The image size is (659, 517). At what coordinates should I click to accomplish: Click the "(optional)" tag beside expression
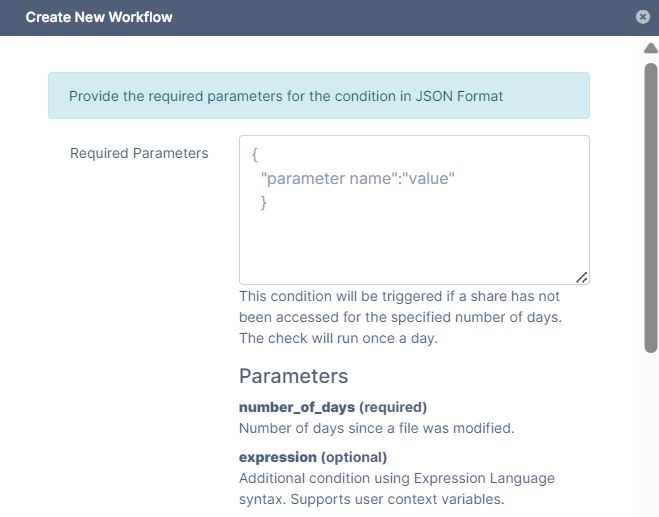354,457
